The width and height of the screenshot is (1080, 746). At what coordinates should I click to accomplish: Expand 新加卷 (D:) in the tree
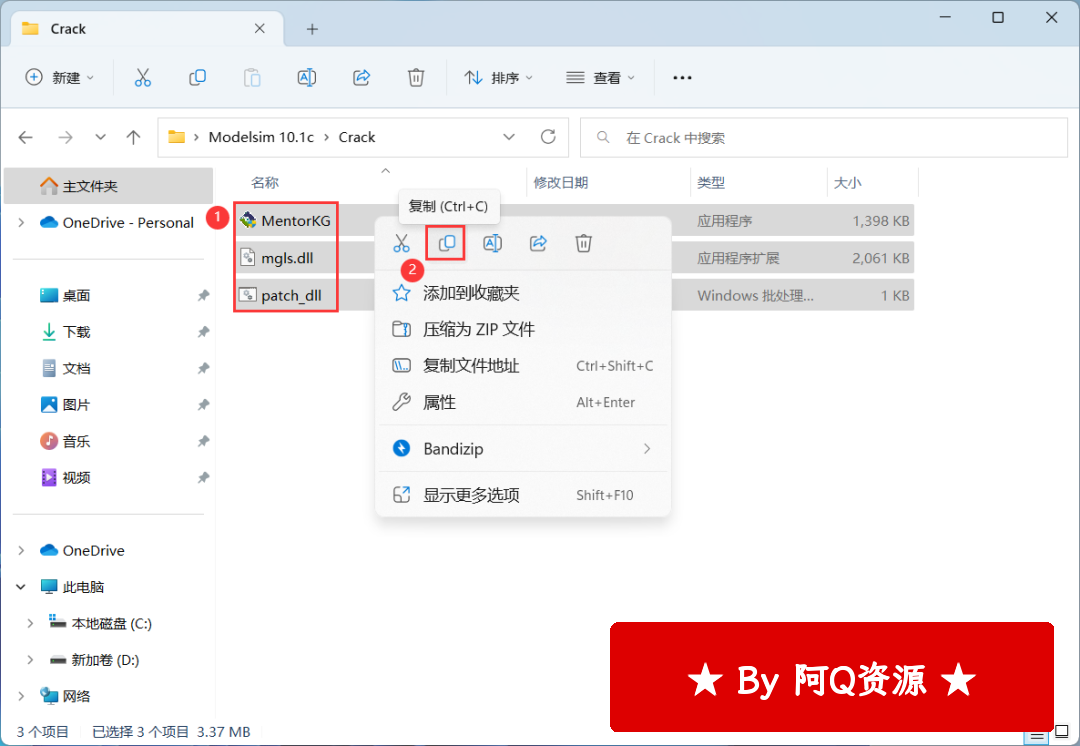tap(30, 660)
